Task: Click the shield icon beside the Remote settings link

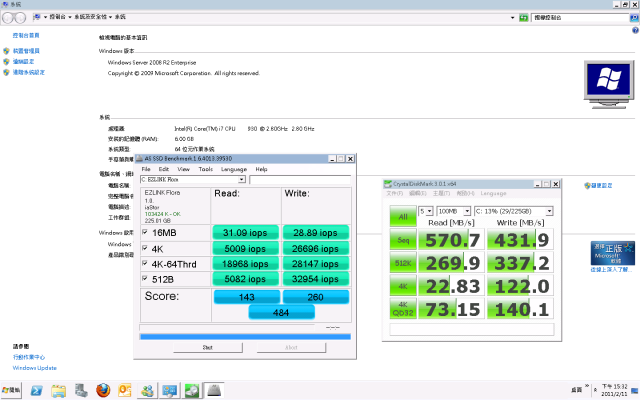Action: pyautogui.click(x=6, y=62)
